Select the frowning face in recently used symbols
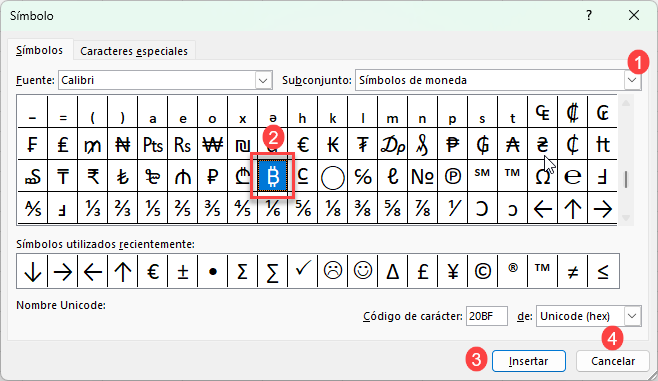 pyautogui.click(x=333, y=271)
